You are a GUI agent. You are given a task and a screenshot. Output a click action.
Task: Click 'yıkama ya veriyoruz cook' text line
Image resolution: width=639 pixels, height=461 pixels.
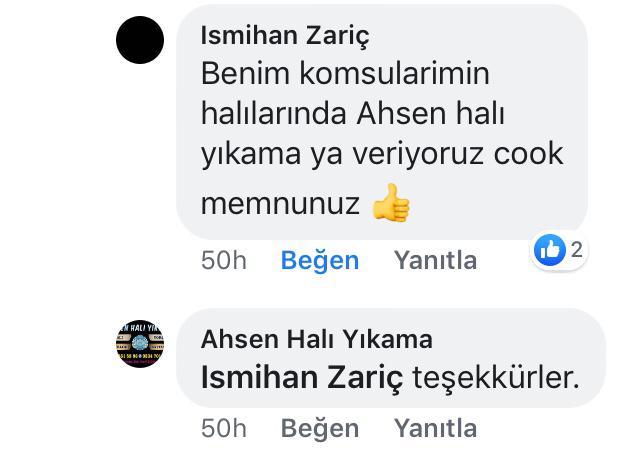pos(382,154)
